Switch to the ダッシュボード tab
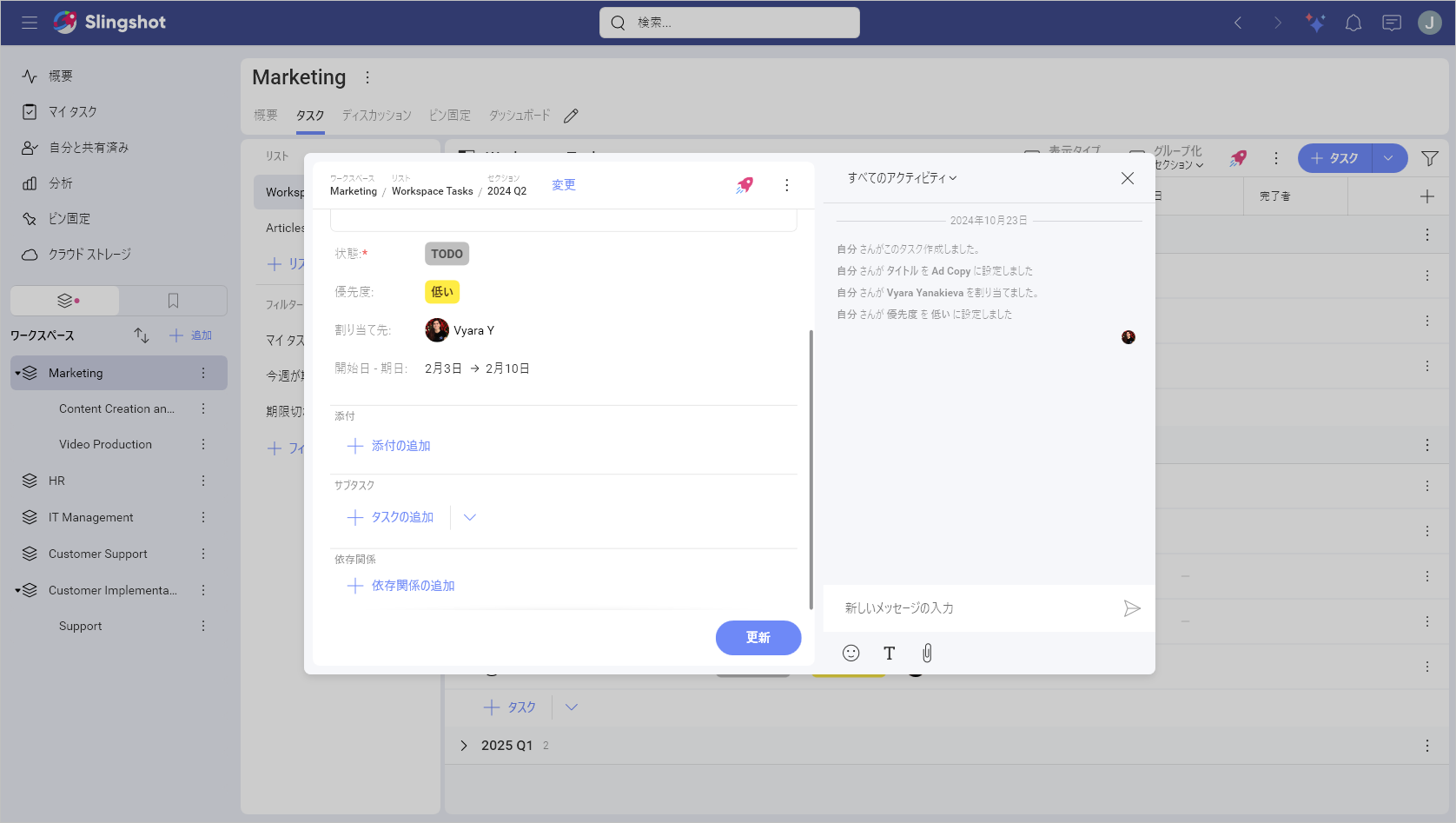 point(520,116)
